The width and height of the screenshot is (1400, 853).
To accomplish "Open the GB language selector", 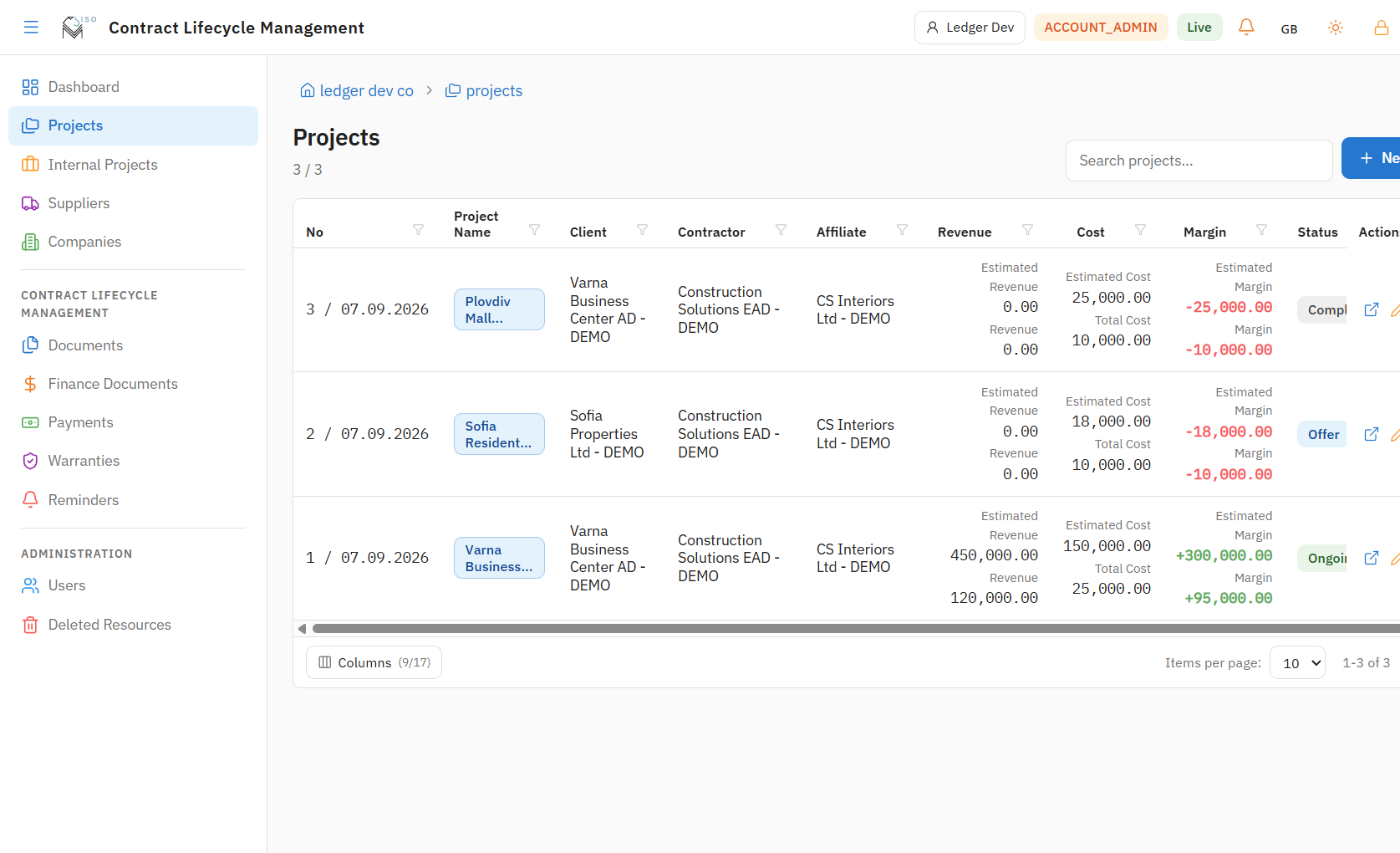I will (1289, 28).
